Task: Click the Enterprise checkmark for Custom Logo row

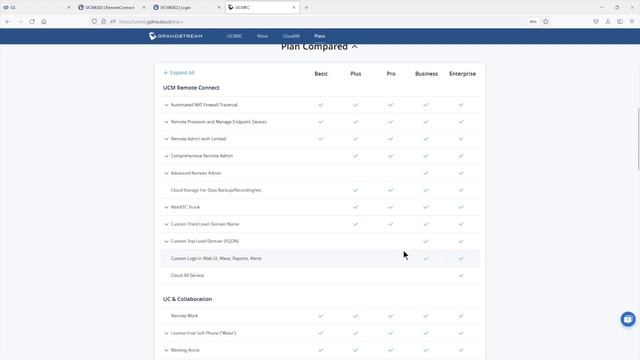Action: (461, 258)
